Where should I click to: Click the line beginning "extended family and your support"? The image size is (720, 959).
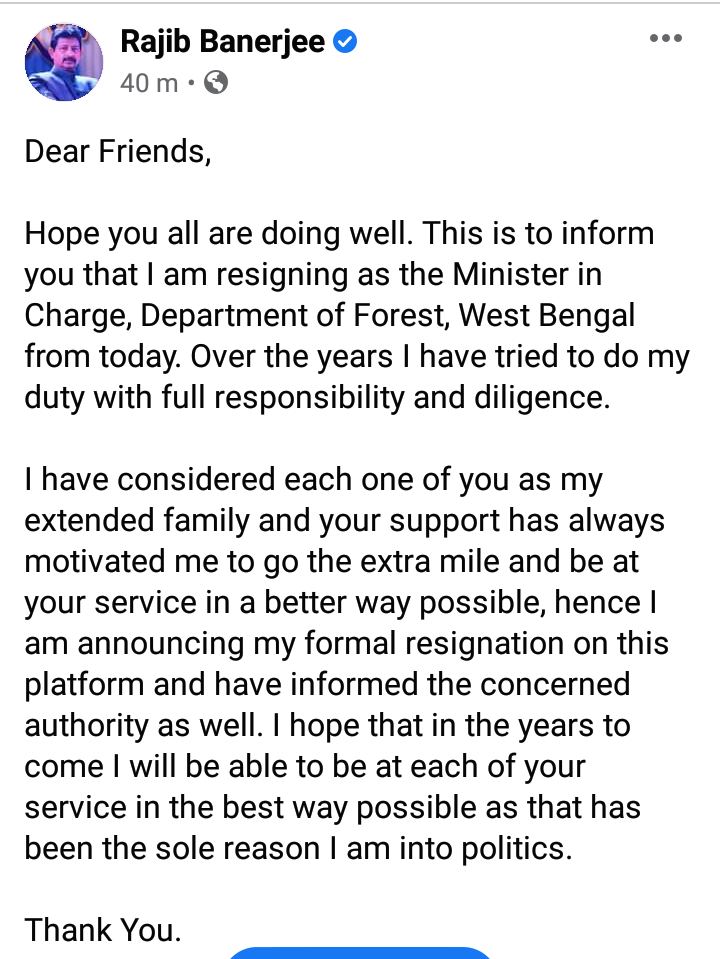click(344, 521)
